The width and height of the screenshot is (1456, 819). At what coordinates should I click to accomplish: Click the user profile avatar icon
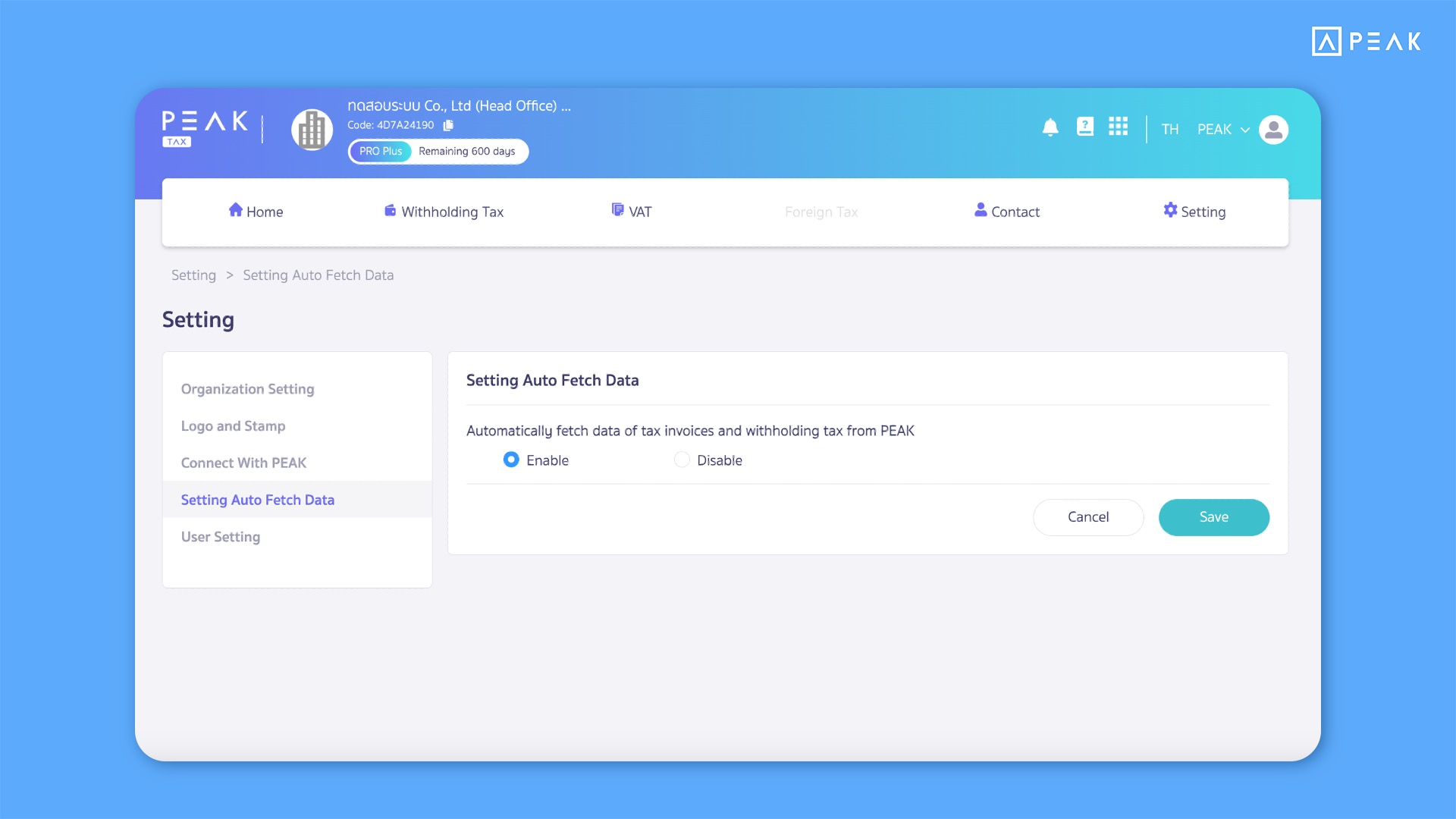[x=1274, y=130]
